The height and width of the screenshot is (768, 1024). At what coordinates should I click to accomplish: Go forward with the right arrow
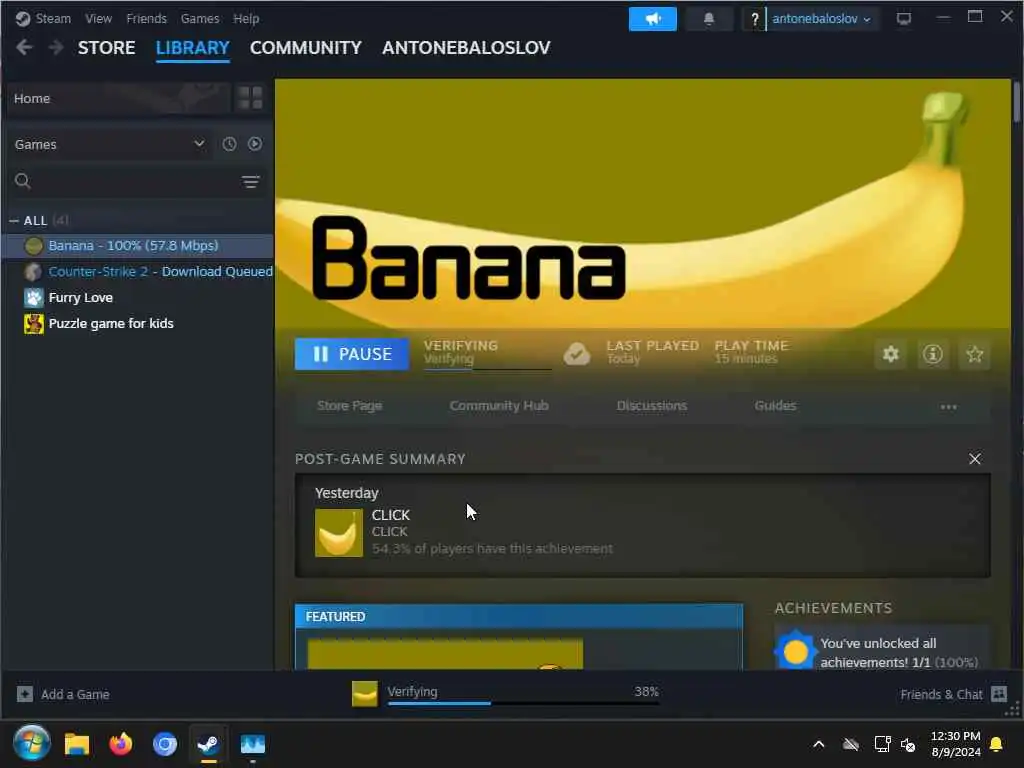[x=56, y=48]
